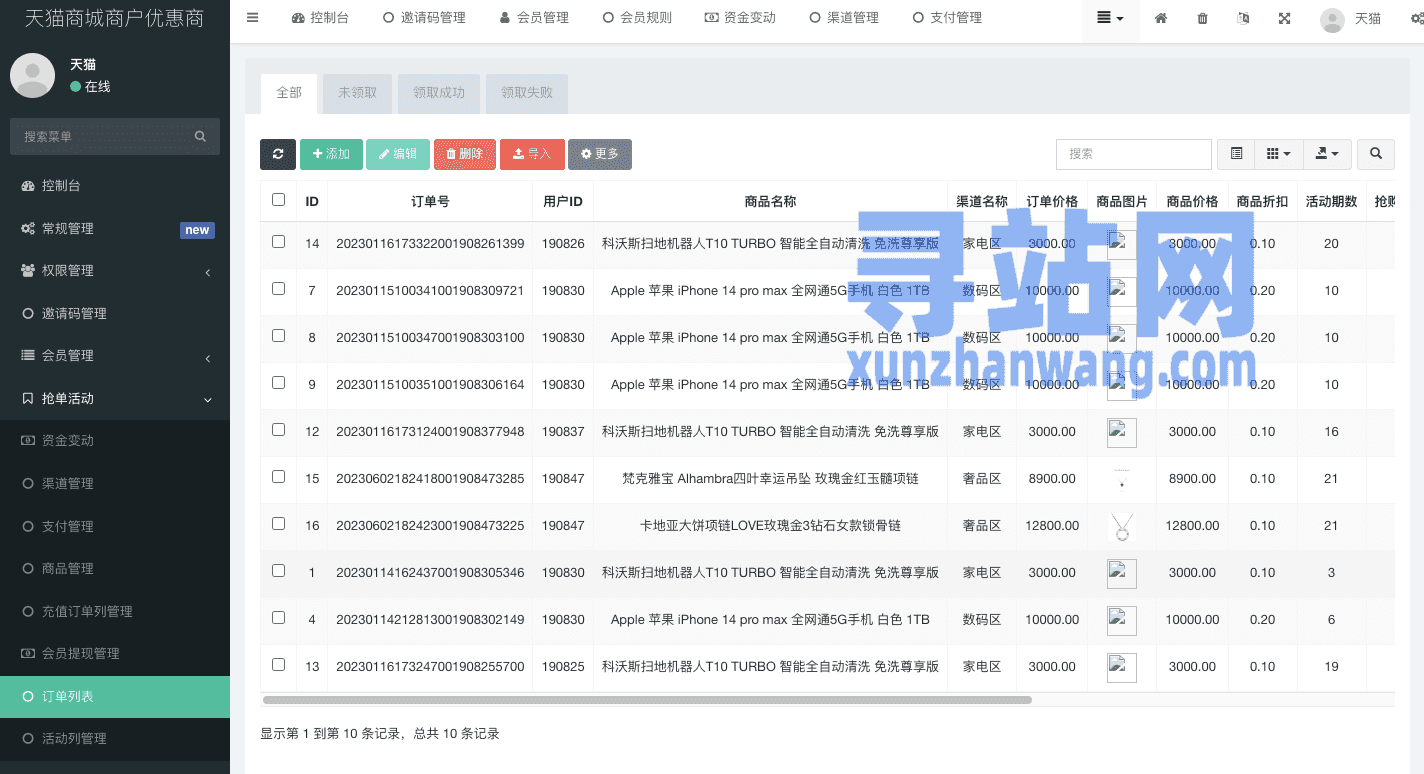Click the trash icon in top navbar

[1202, 18]
